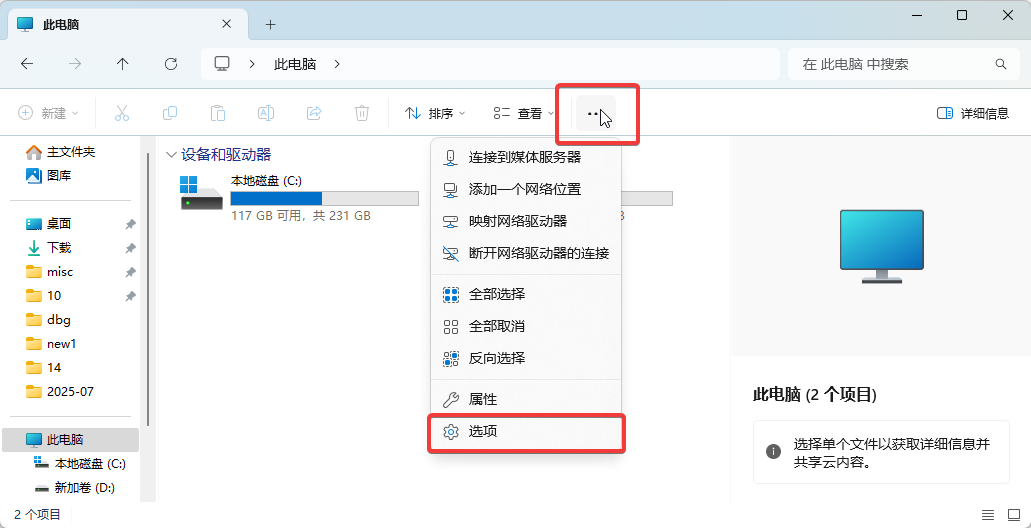Screen dimensions: 1031x528
Task: Click the C: drive usage bar
Action: [324, 199]
